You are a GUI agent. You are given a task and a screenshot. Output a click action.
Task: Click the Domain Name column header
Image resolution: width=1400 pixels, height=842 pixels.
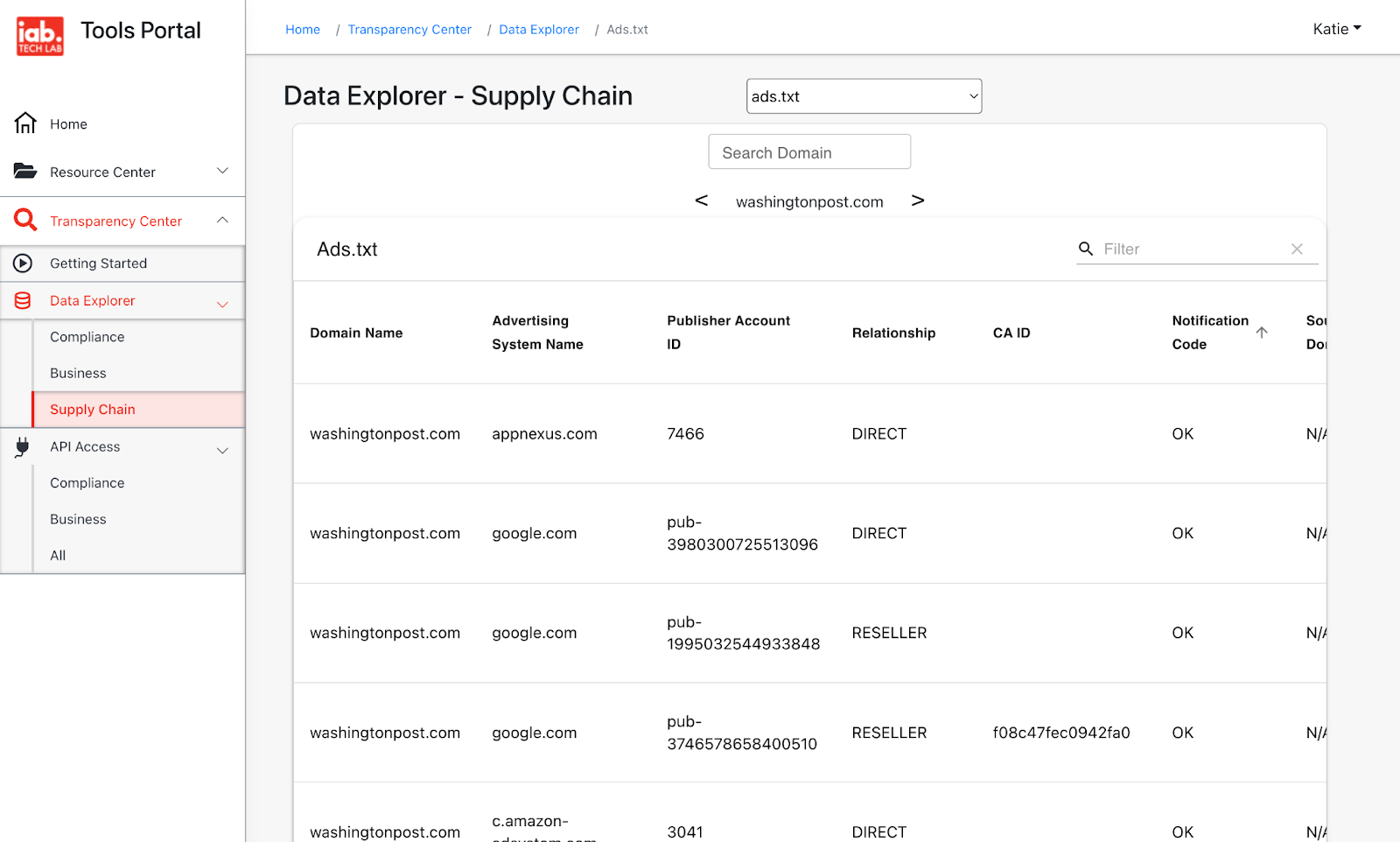[x=356, y=333]
